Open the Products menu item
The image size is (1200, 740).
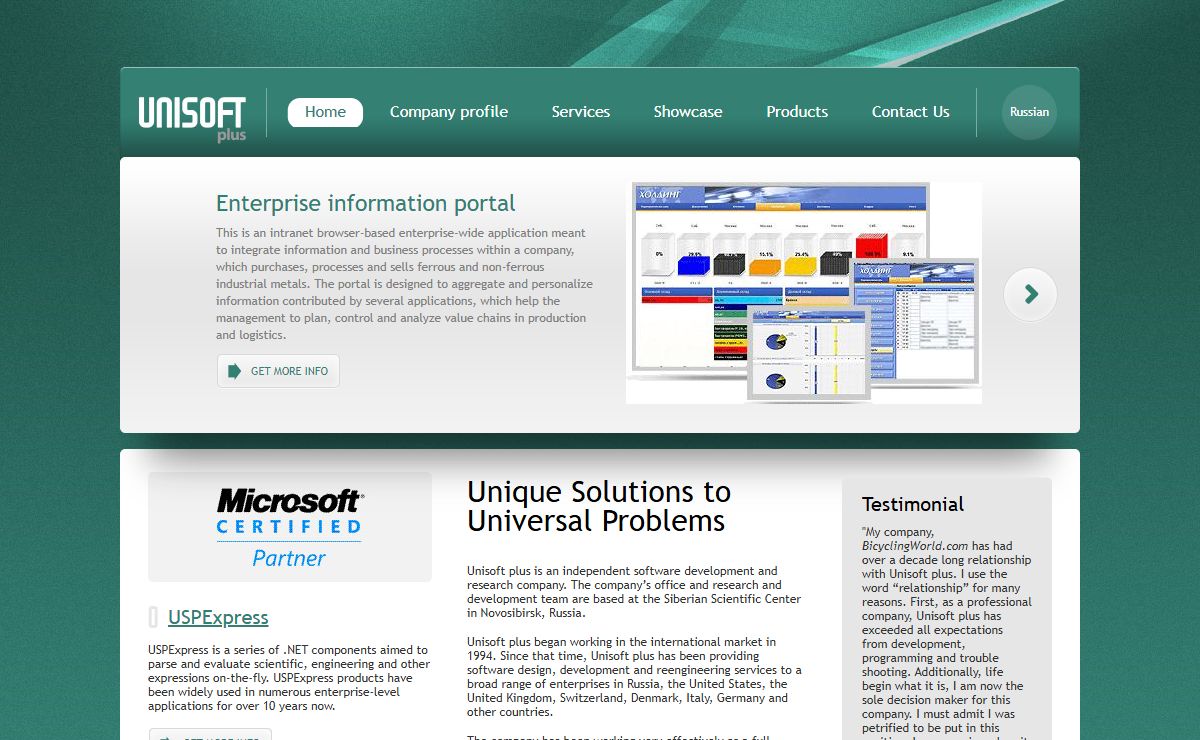[797, 112]
